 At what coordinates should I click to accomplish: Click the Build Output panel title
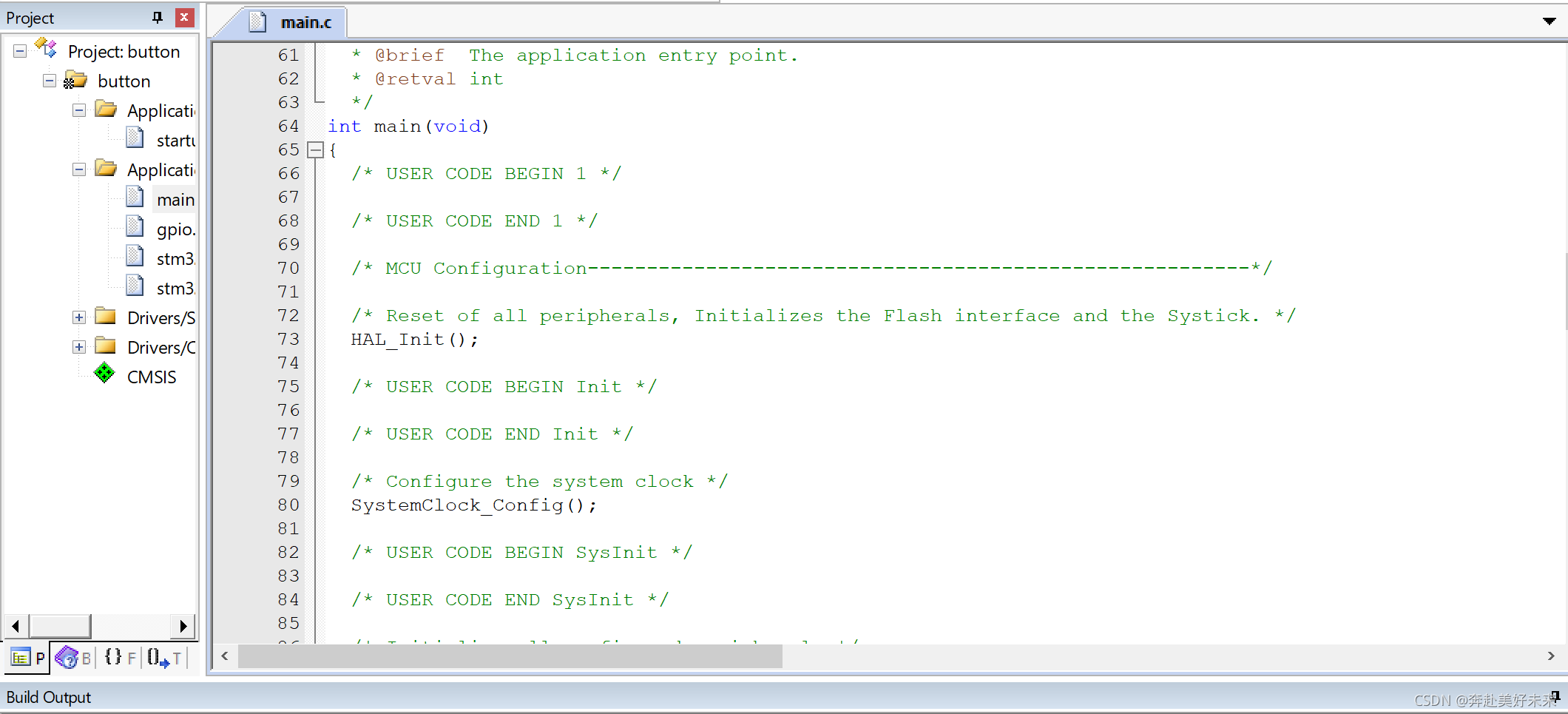point(49,697)
